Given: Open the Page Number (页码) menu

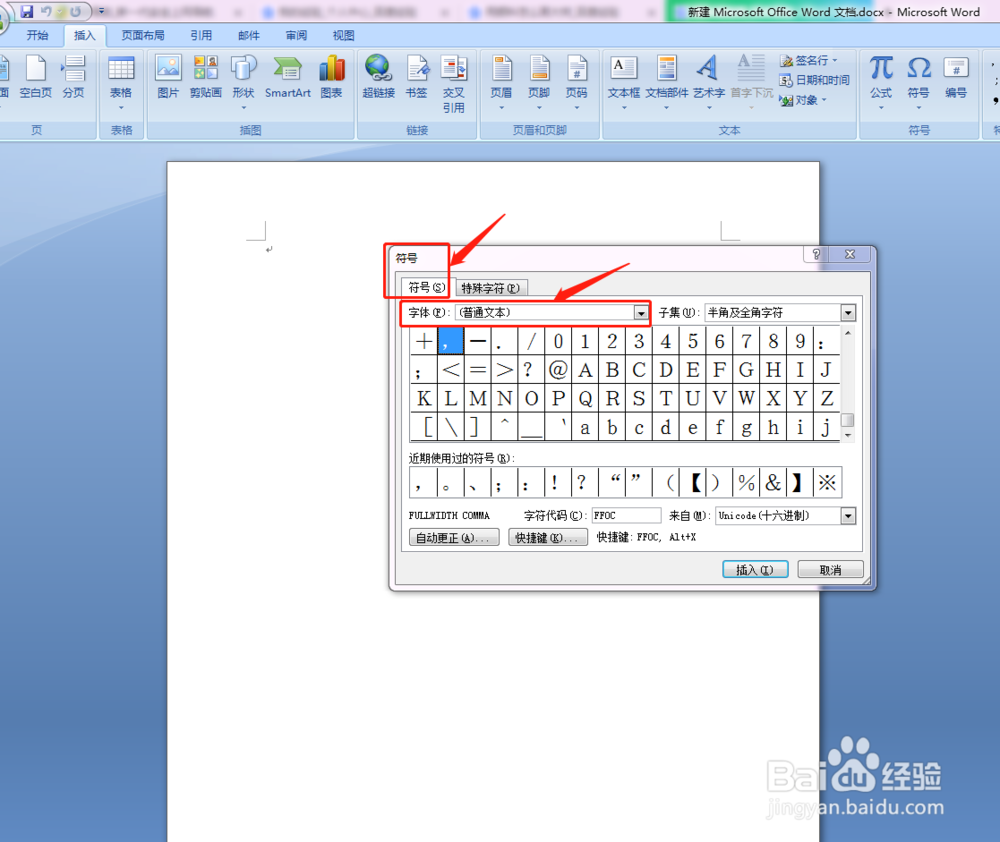Looking at the screenshot, I should tap(577, 82).
